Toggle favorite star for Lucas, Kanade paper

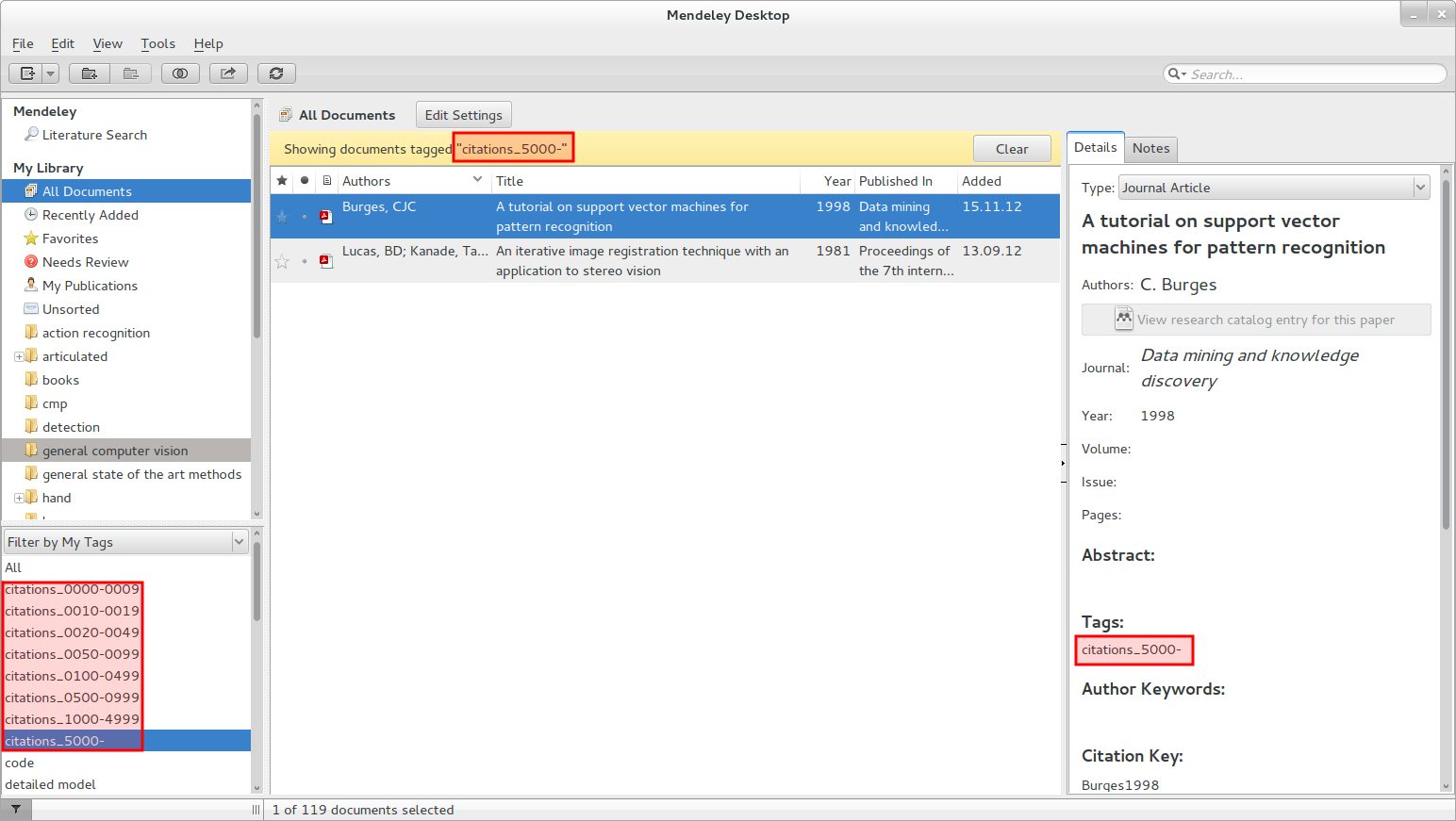pyautogui.click(x=282, y=261)
